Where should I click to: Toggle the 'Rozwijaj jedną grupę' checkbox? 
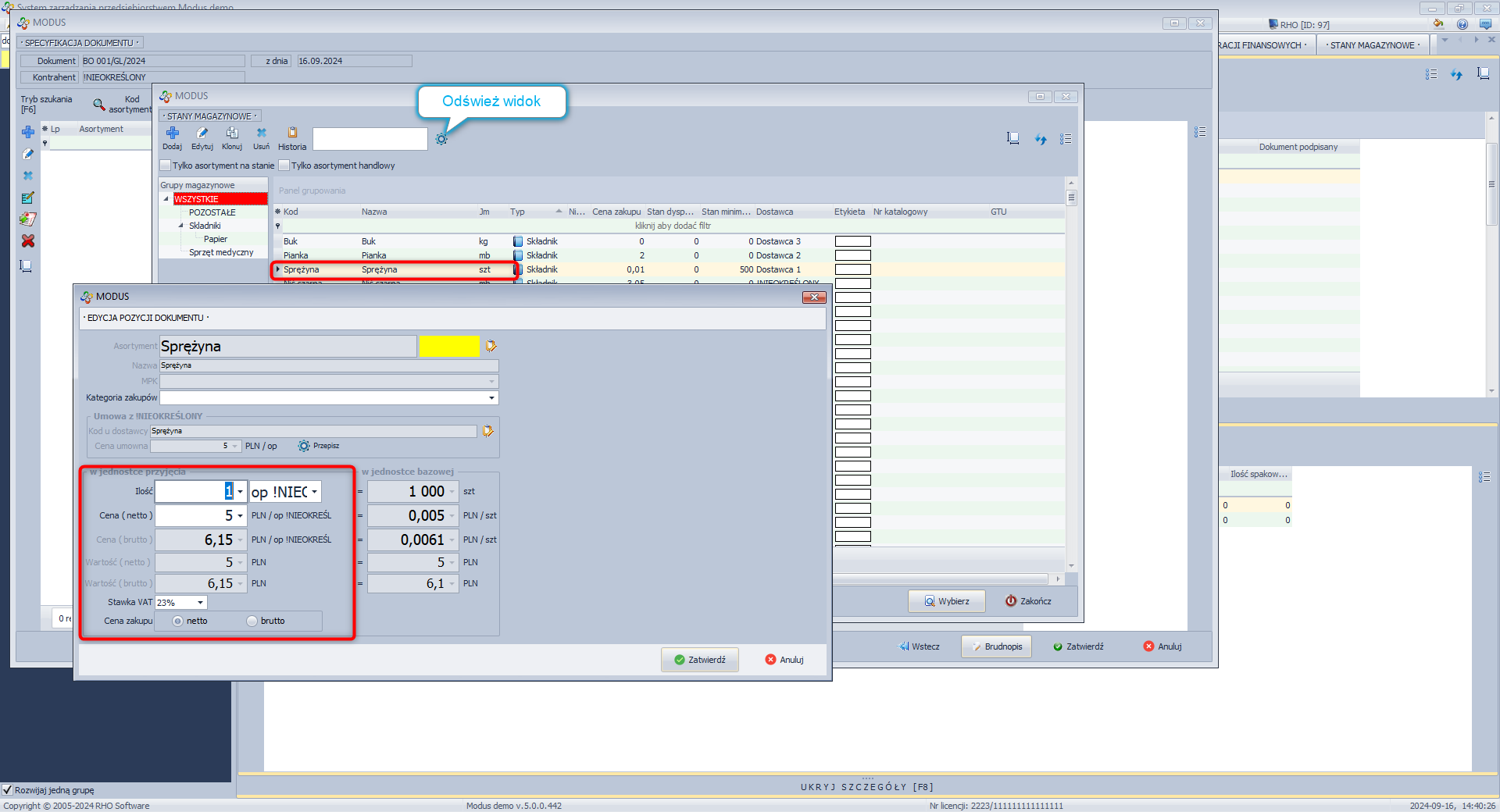point(8,790)
